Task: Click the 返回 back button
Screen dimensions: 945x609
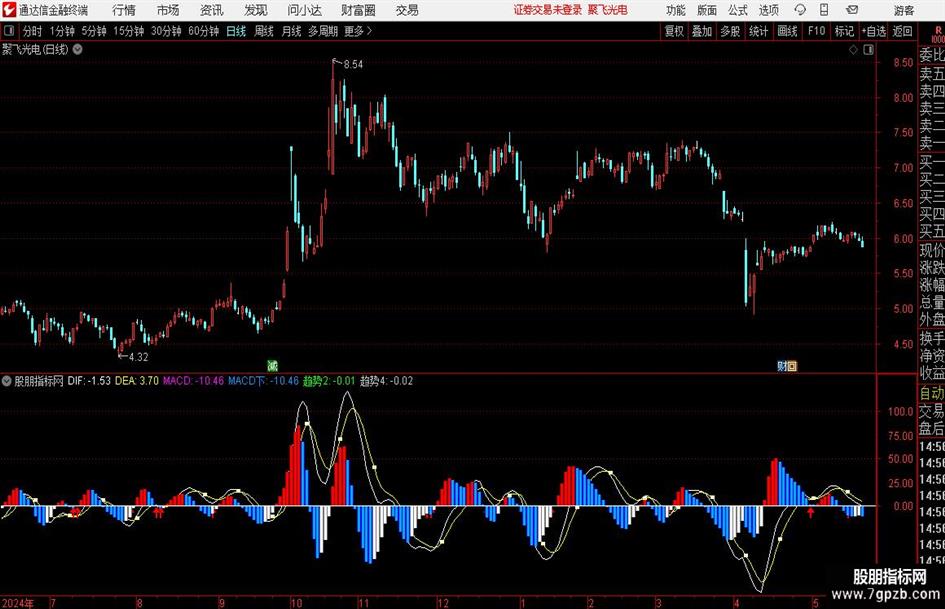Action: pos(902,31)
